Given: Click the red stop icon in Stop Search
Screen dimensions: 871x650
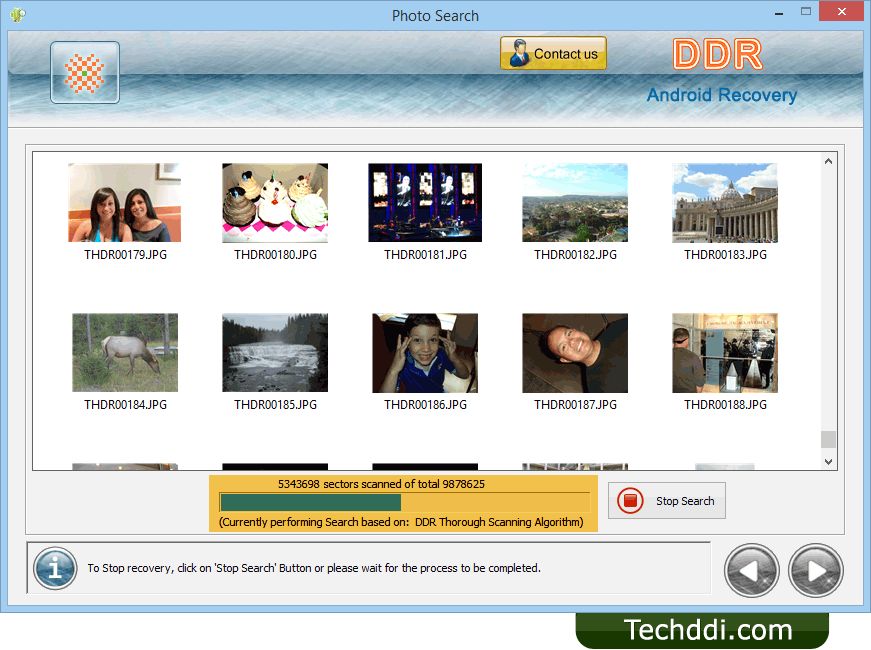Looking at the screenshot, I should (630, 501).
